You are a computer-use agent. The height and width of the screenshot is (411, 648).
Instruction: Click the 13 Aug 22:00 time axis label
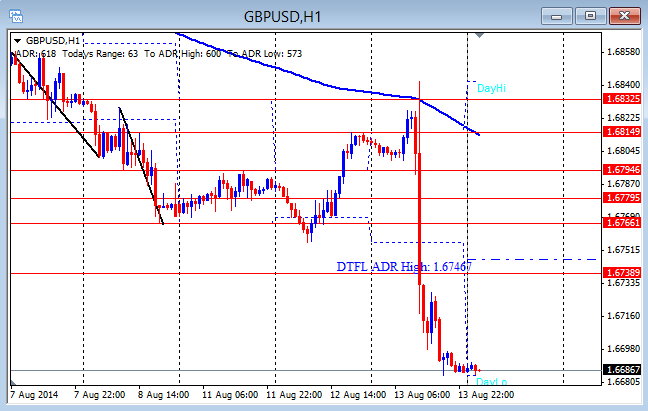click(x=486, y=395)
